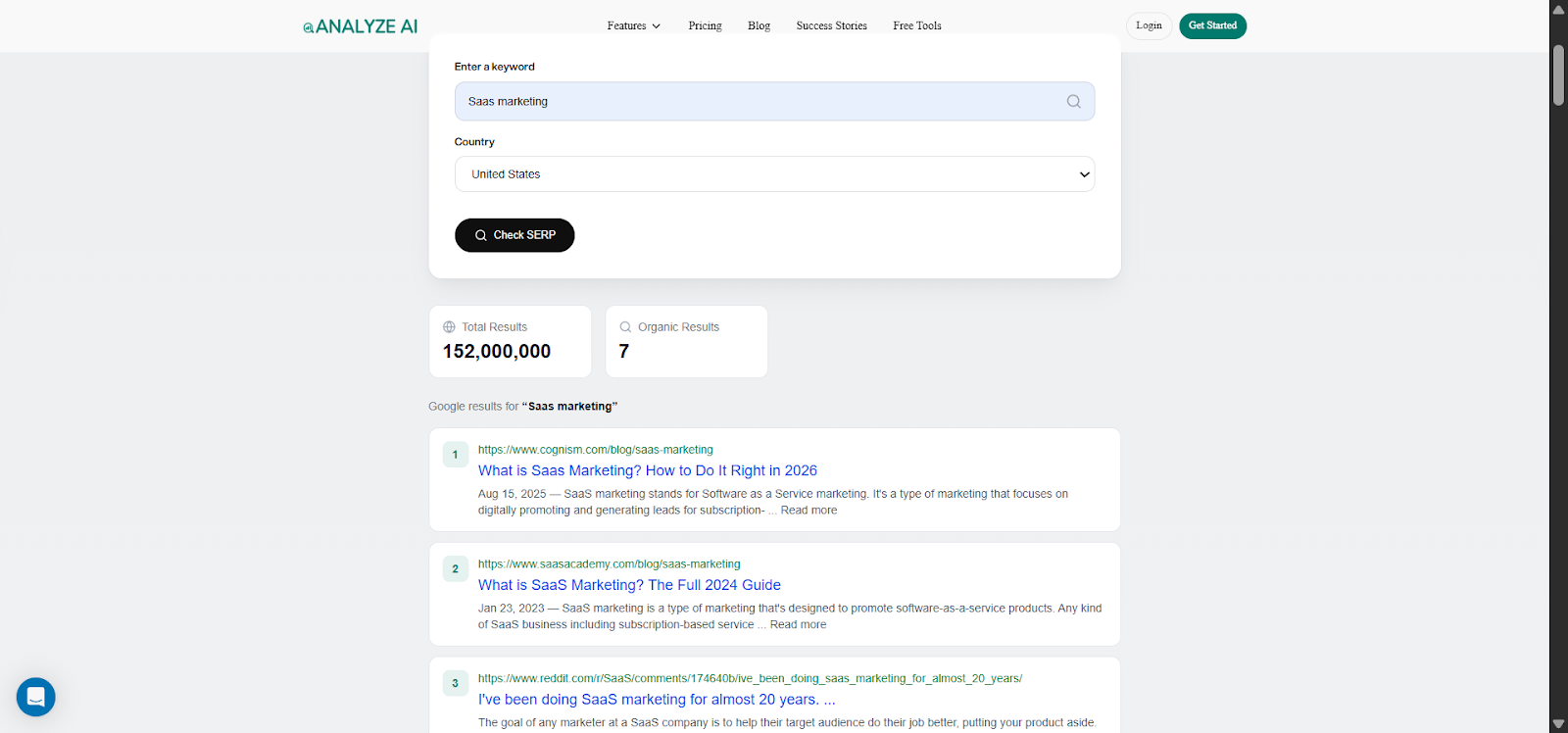Click the scrollbar up arrow

coord(1558,8)
